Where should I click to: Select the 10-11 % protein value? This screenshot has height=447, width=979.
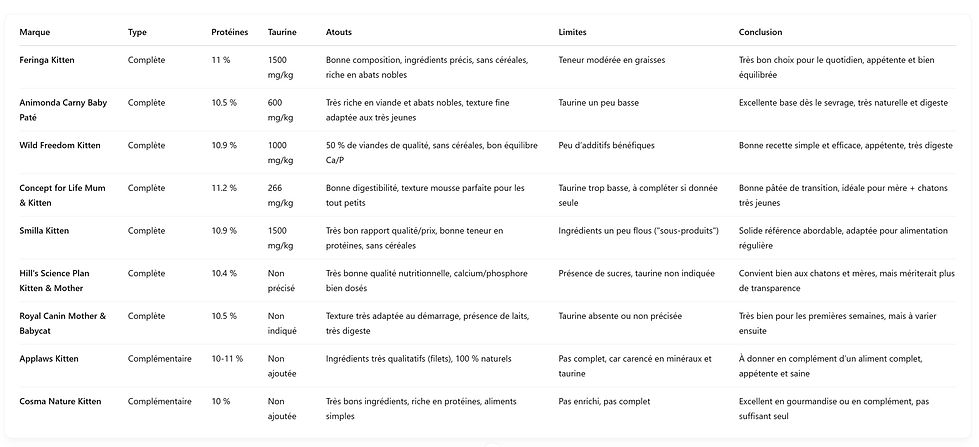tap(227, 358)
